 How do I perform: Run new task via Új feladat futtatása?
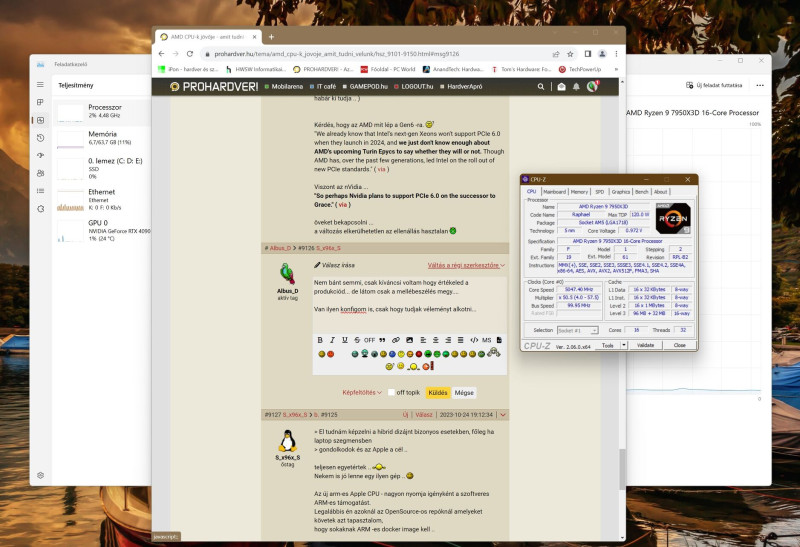click(714, 85)
